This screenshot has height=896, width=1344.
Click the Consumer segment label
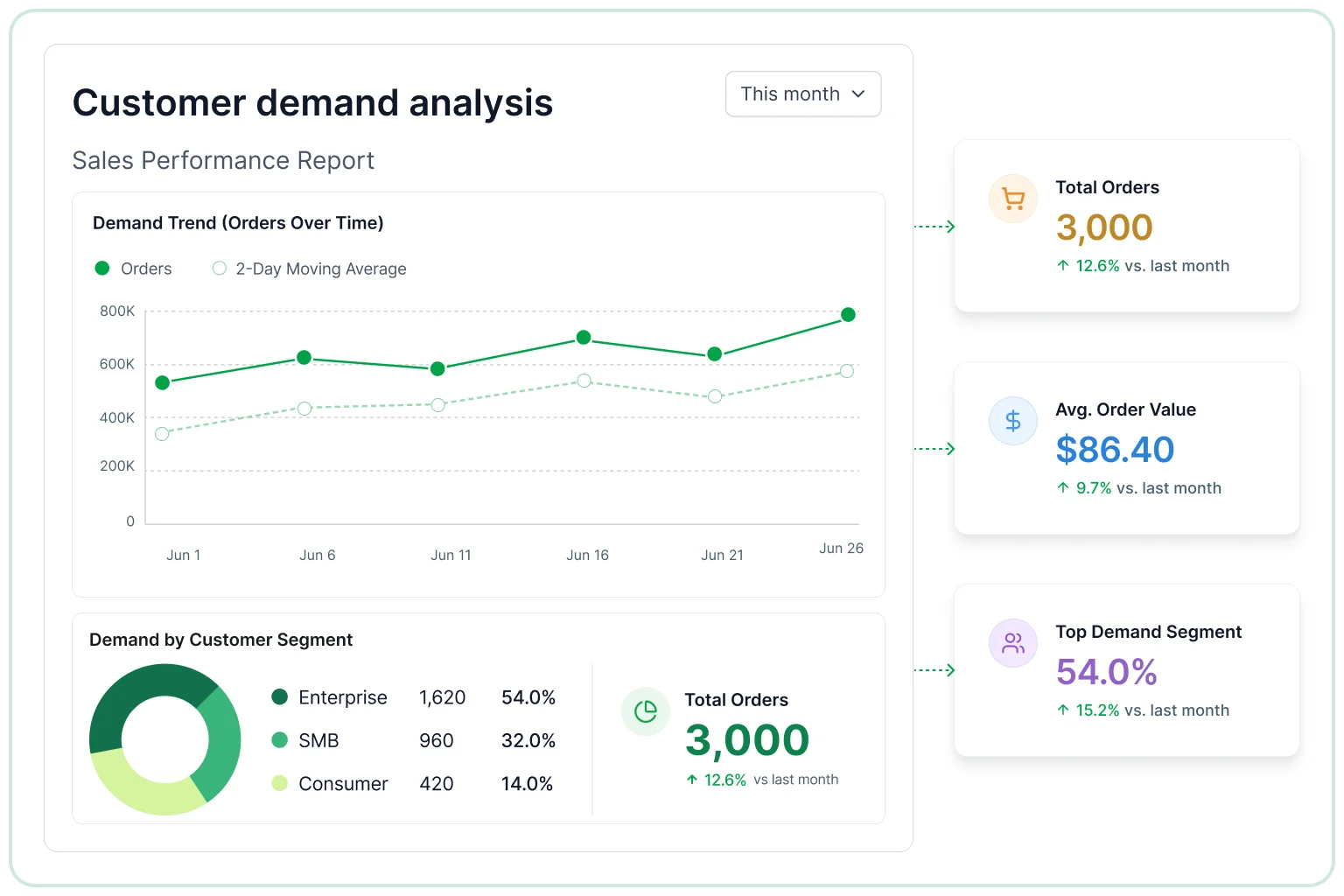tap(343, 783)
